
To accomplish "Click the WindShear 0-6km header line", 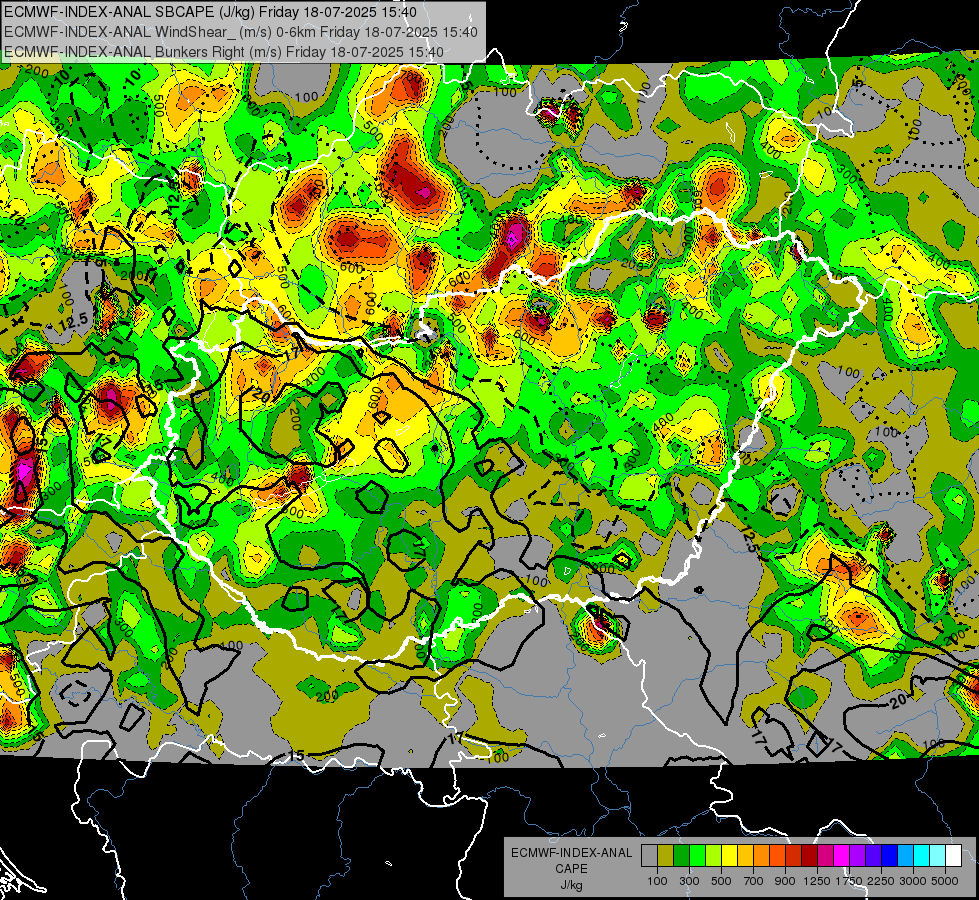I will point(241,32).
